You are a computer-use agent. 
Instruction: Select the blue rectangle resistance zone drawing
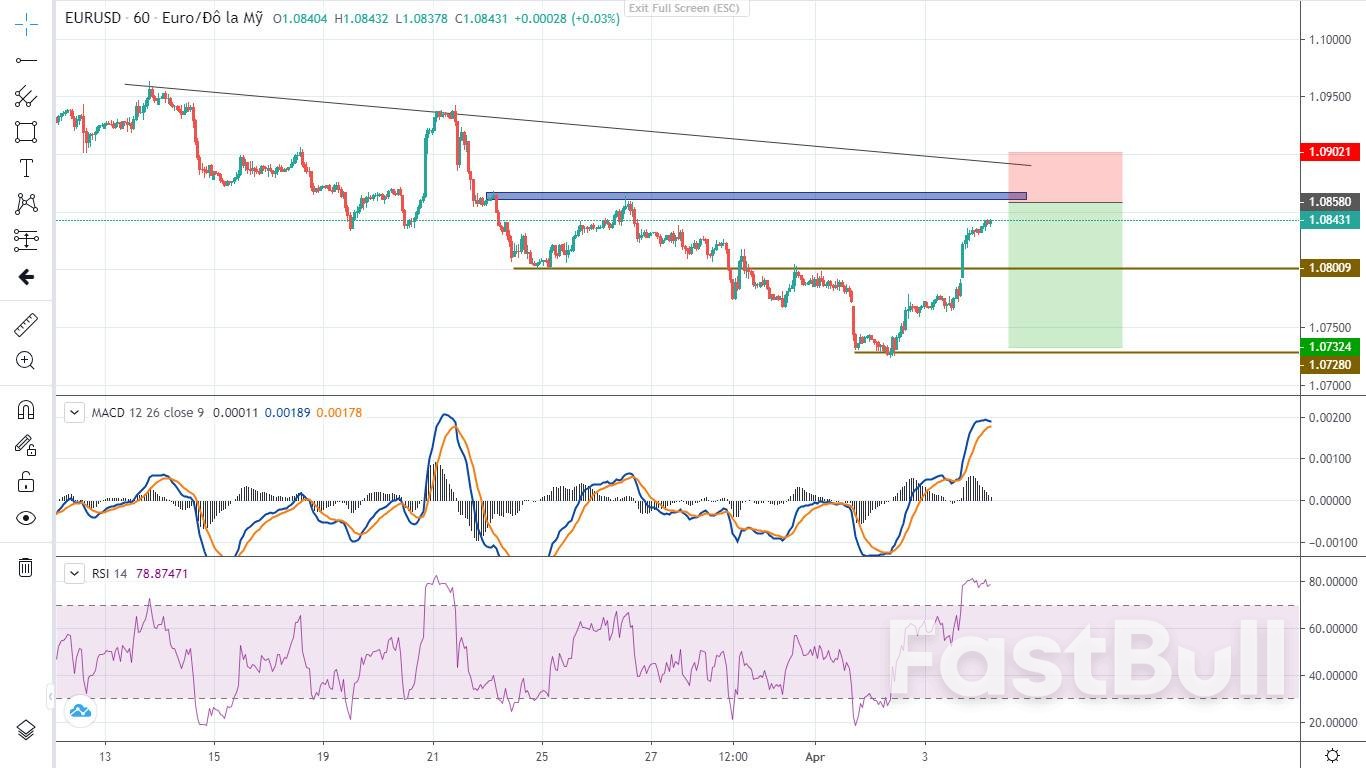pyautogui.click(x=756, y=196)
